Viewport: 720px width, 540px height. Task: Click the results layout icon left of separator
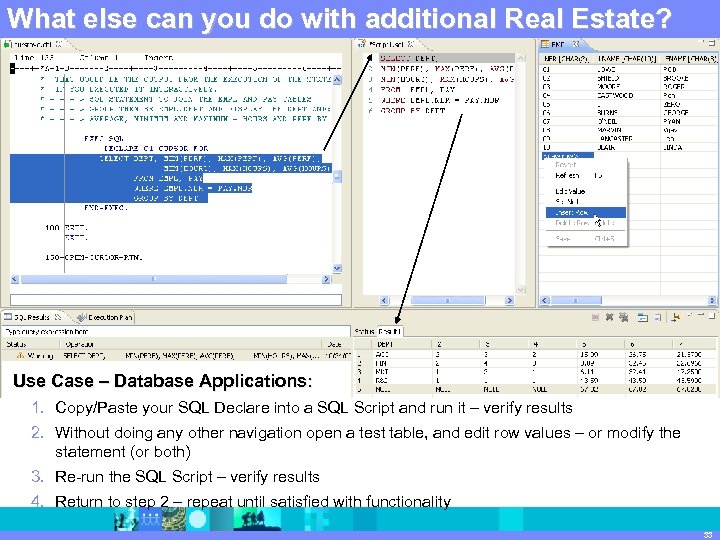[658, 317]
